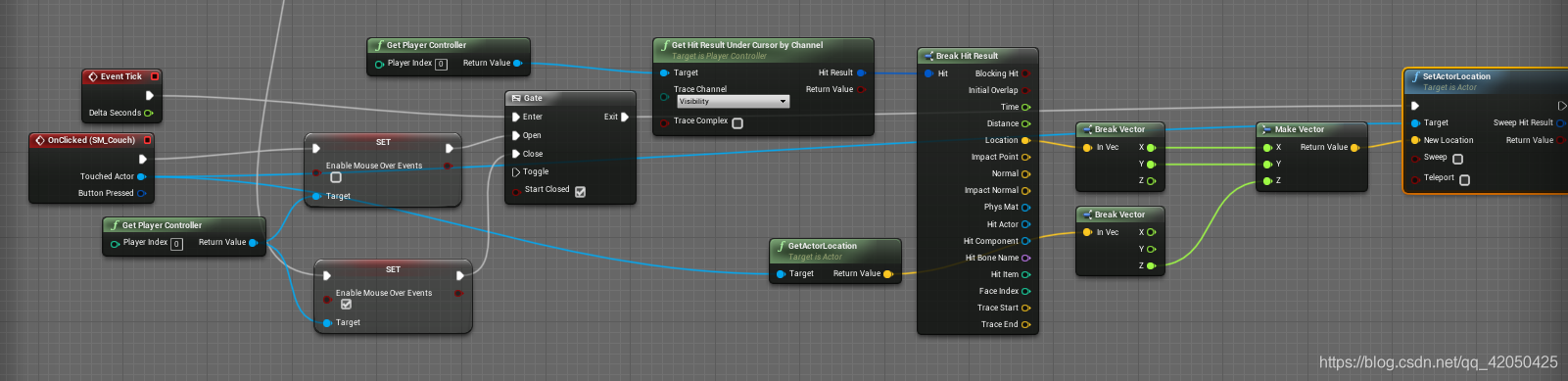The width and height of the screenshot is (1568, 381).
Task: Click the Time output pin on Break Hit Result
Action: point(1025,107)
